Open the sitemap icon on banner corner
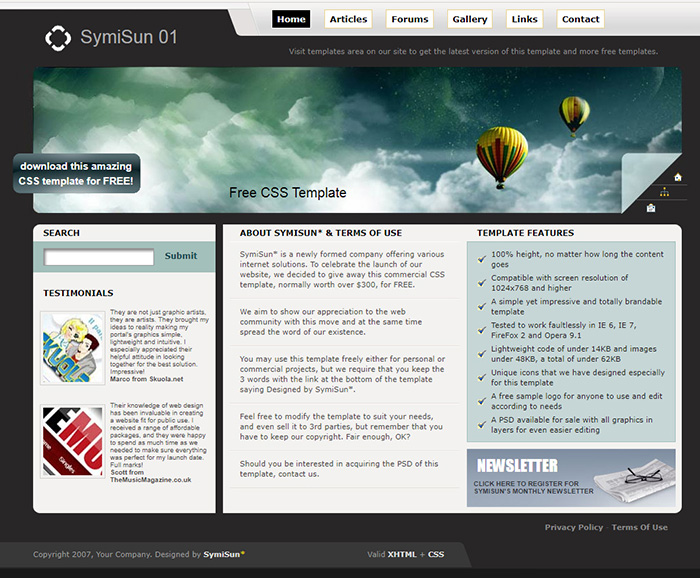 tap(664, 192)
